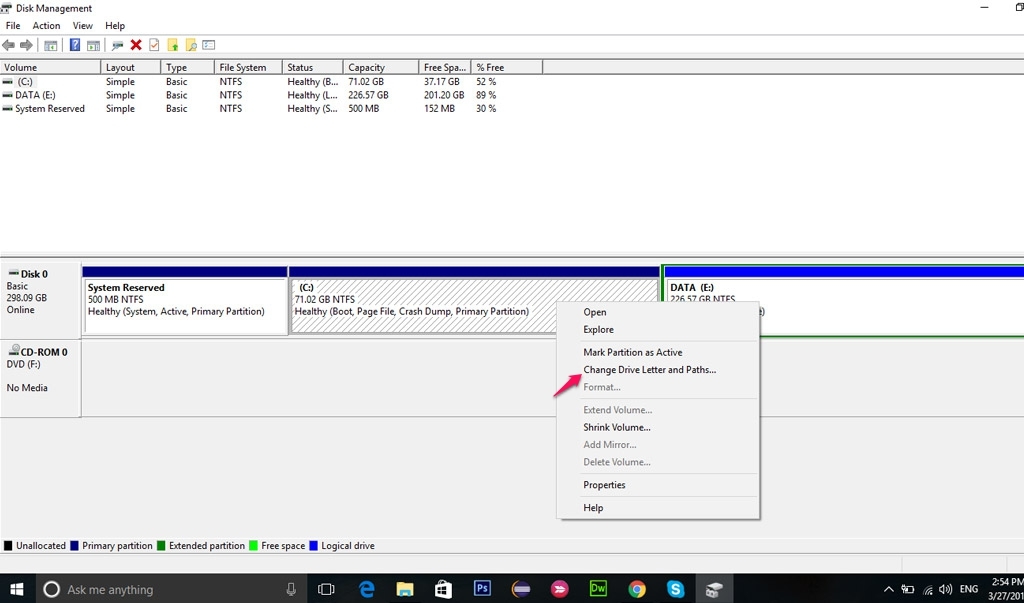
Task: Choose Change Drive Letter and Paths
Action: 649,370
